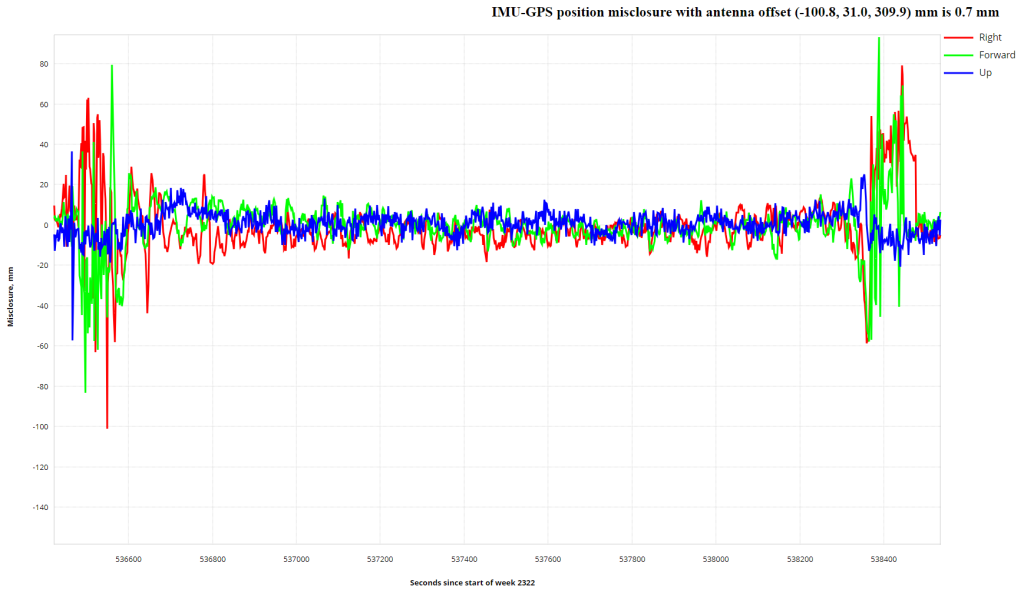
Task: Select the chart title about antenna offset
Action: click(745, 13)
